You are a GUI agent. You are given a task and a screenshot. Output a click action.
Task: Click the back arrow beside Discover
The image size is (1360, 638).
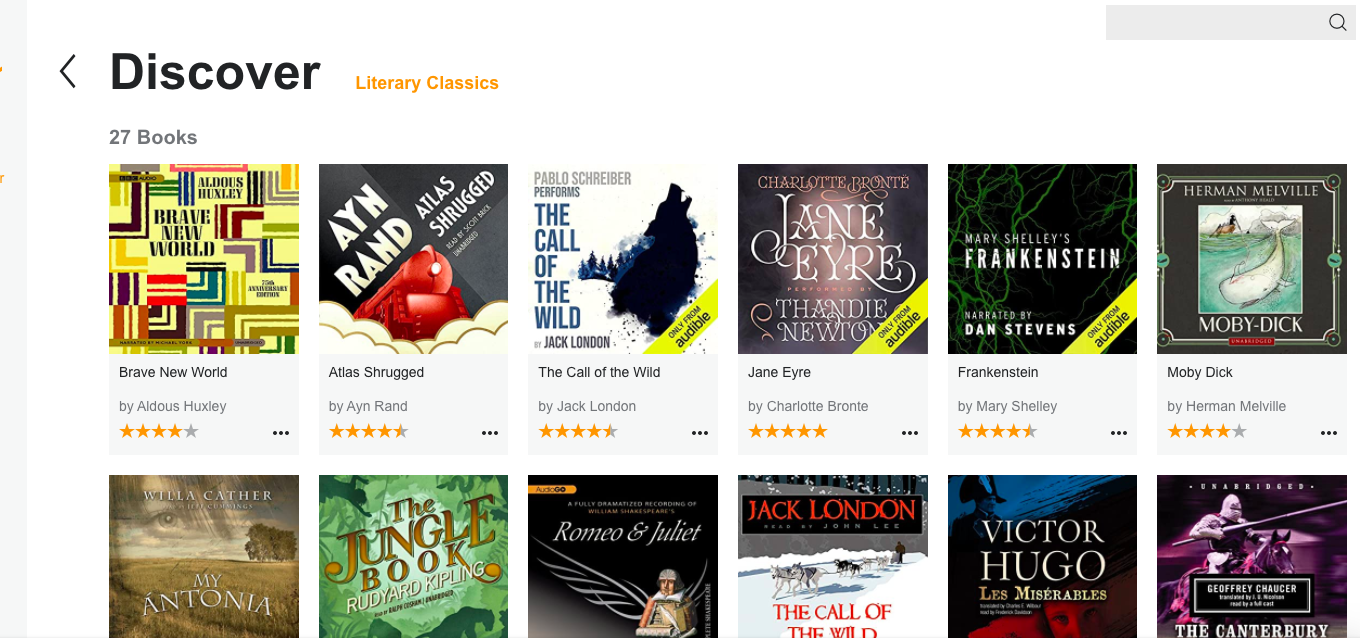pos(68,71)
